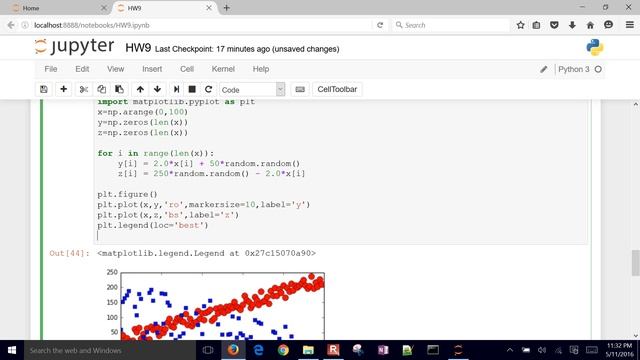
Task: Open Task View on the taskbar
Action: click(208, 350)
